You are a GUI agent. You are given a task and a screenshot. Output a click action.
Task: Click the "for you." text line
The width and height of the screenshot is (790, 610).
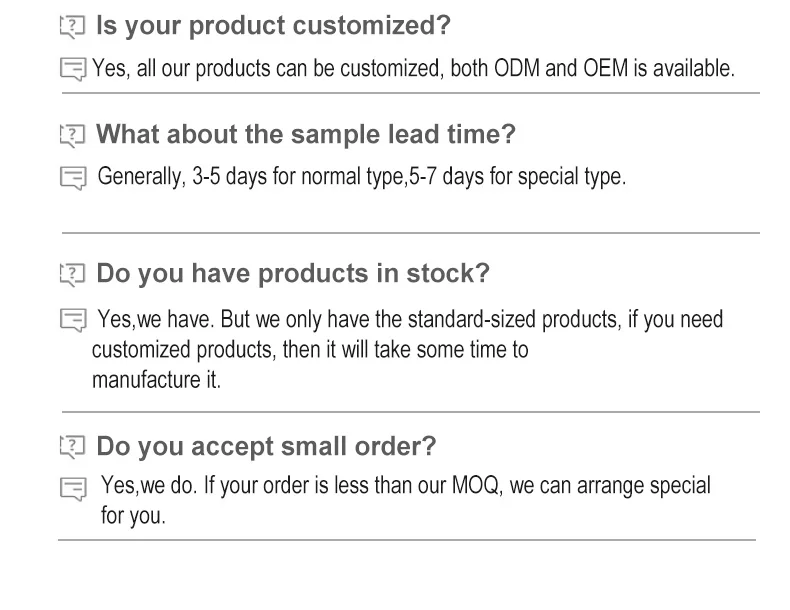133,517
